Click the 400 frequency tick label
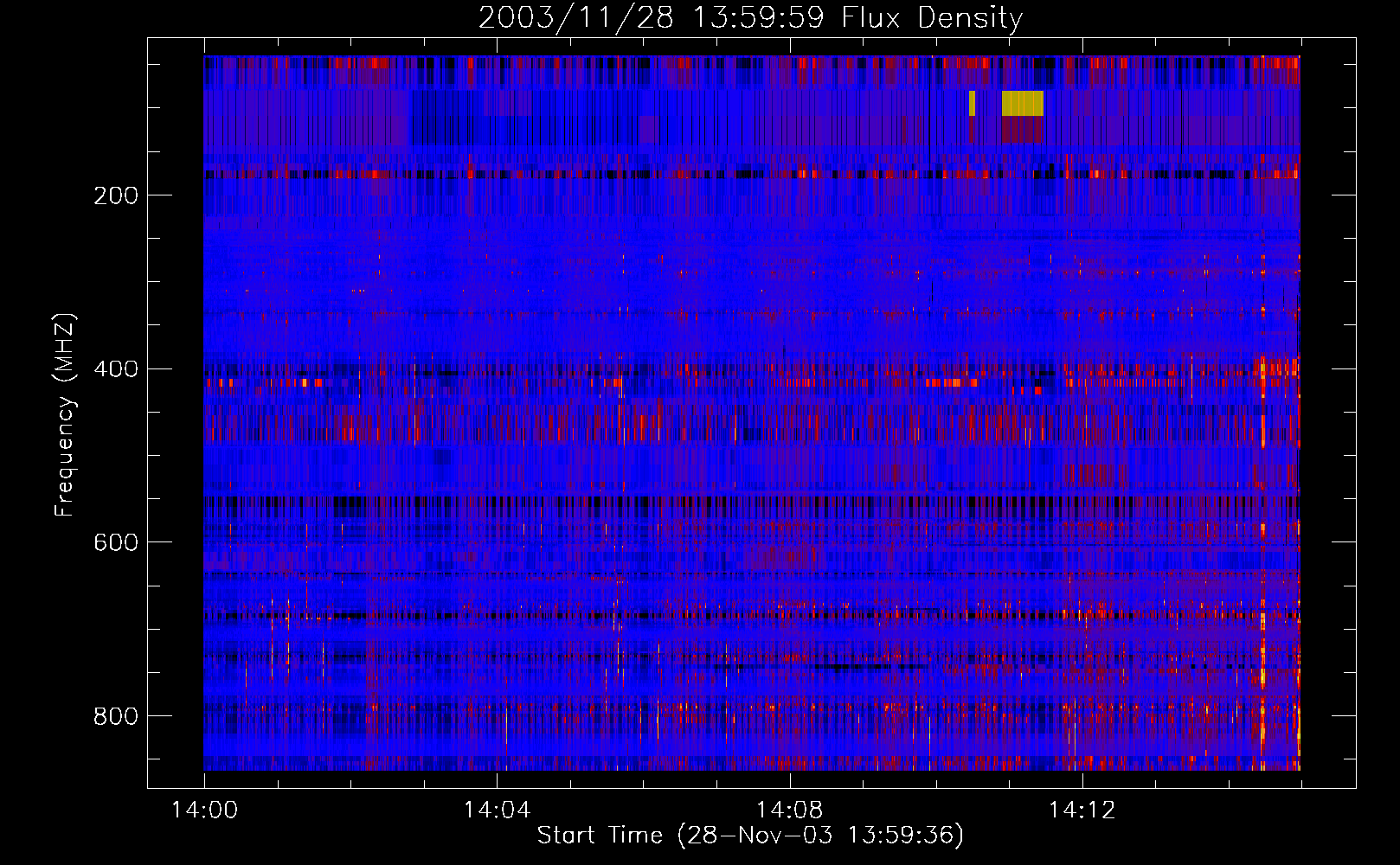1400x865 pixels. [x=116, y=369]
